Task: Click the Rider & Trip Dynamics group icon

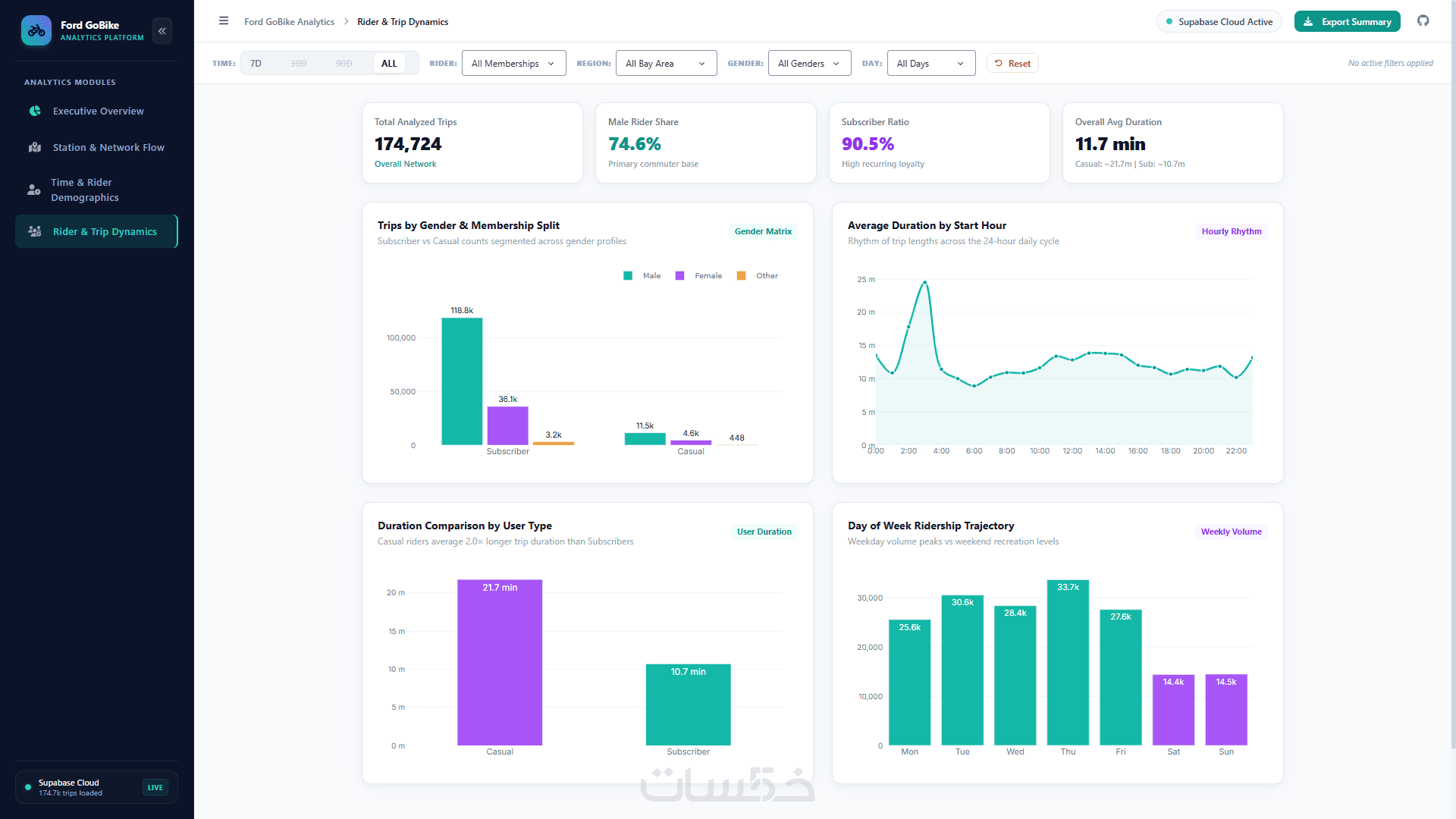Action: click(x=35, y=231)
